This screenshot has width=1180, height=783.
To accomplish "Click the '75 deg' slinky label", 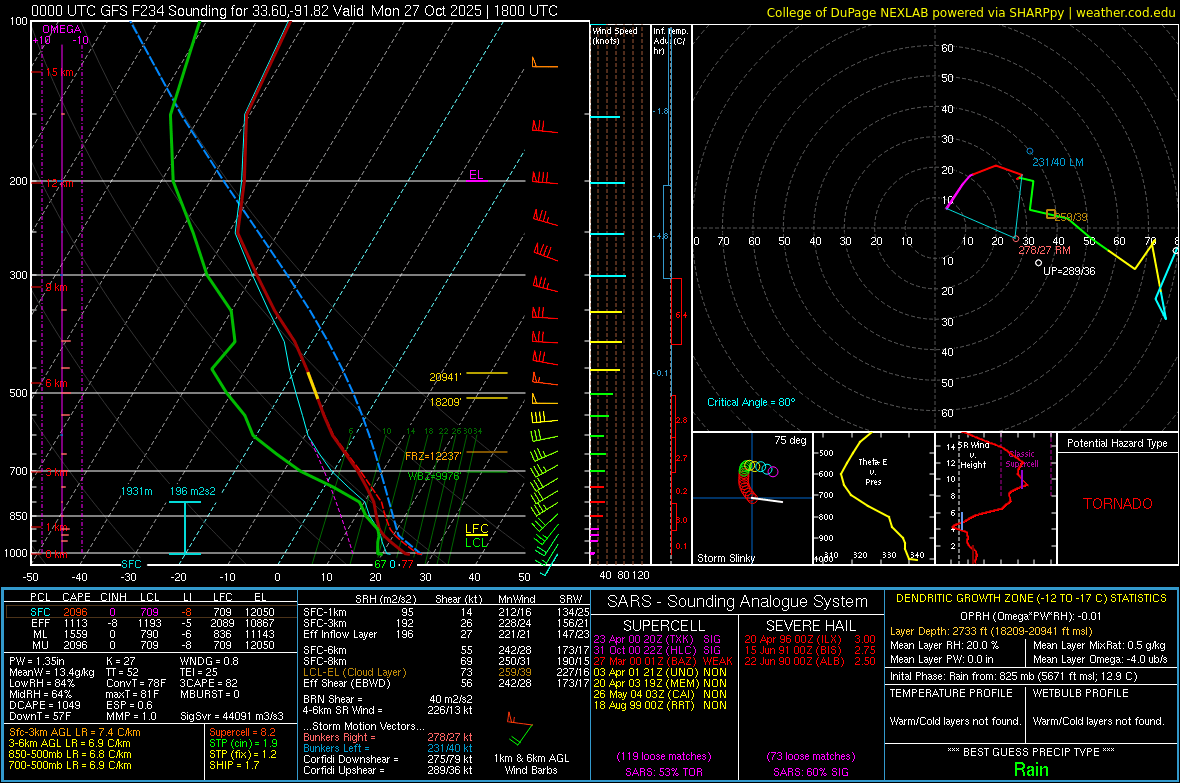I will coord(790,440).
